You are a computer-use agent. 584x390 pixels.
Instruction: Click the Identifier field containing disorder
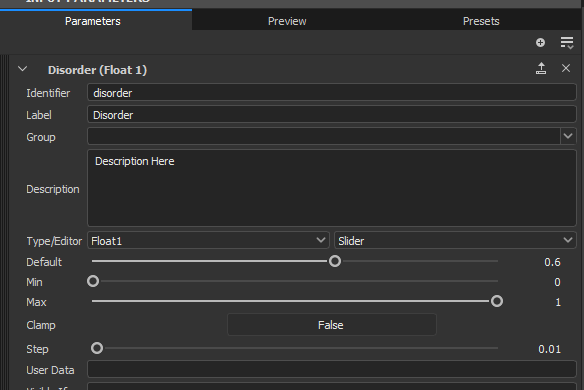tap(331, 92)
